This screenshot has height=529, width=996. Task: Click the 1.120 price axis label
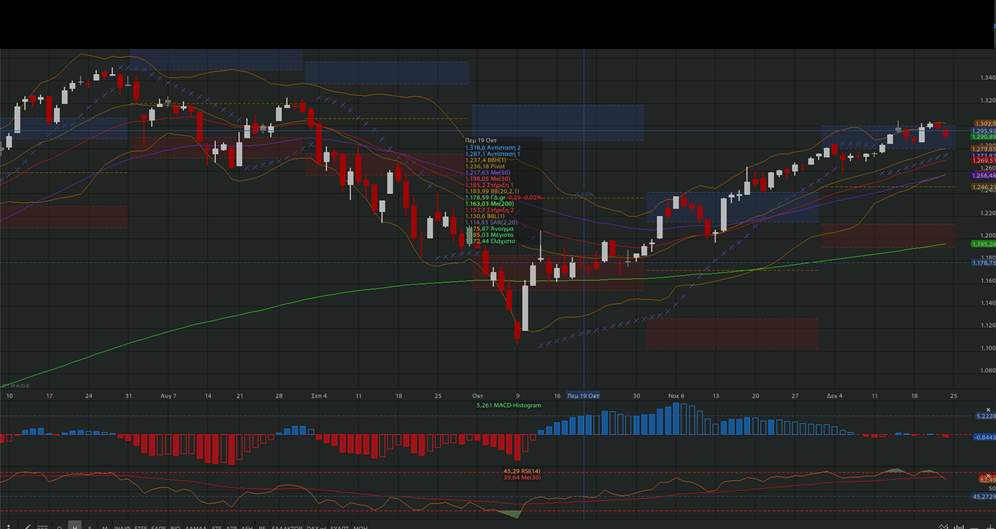(988, 326)
